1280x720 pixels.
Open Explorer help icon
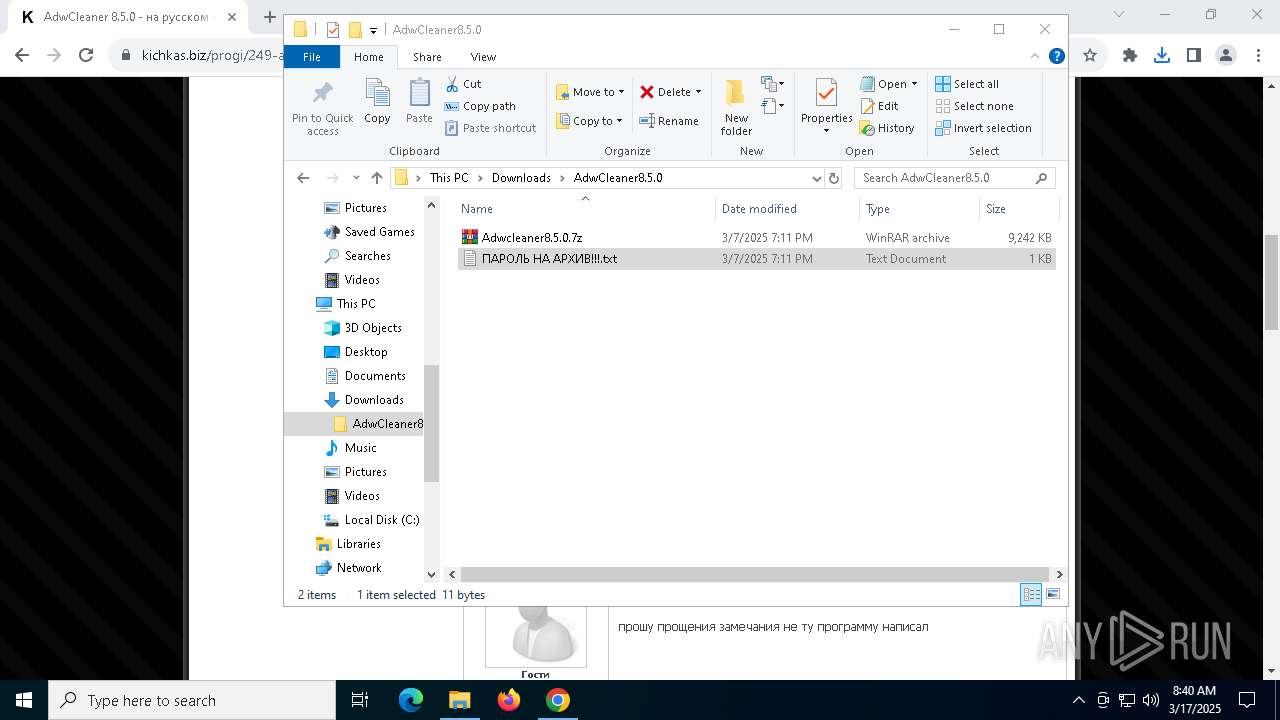click(x=1056, y=57)
